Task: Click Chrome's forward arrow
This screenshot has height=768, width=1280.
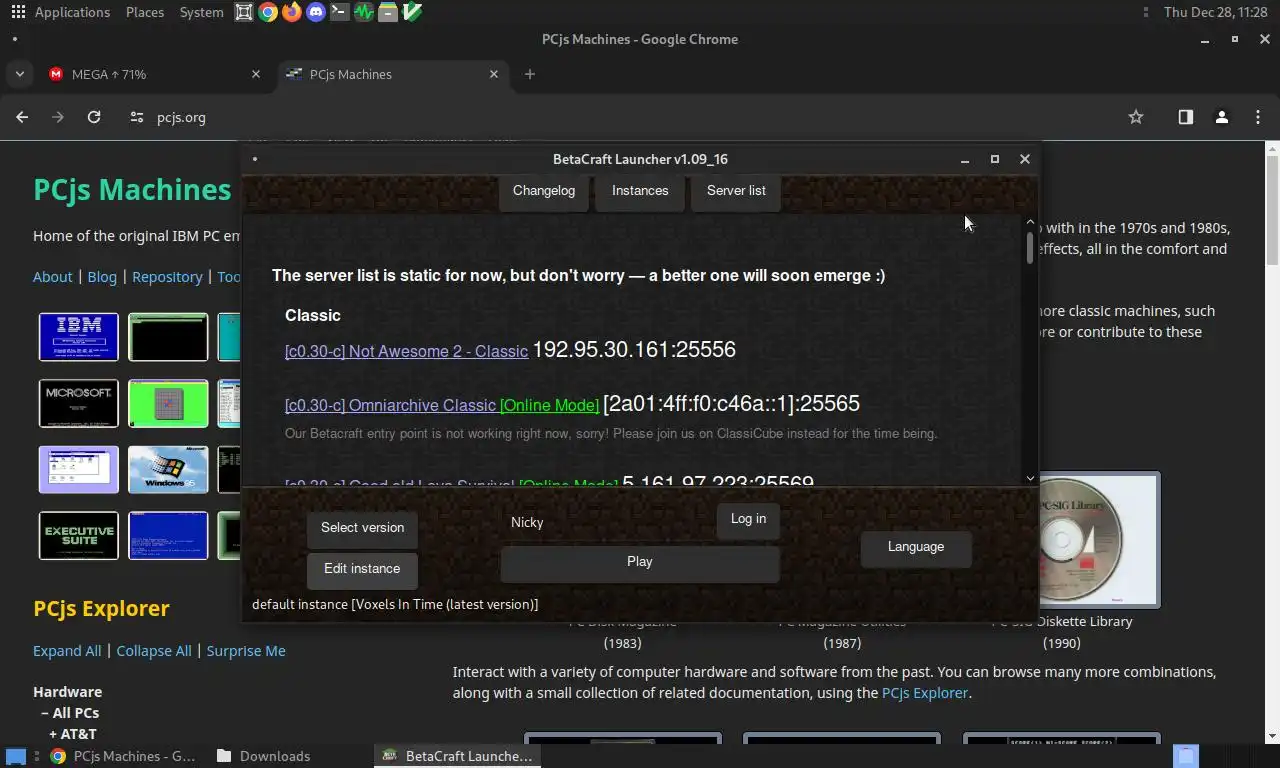Action: (58, 117)
